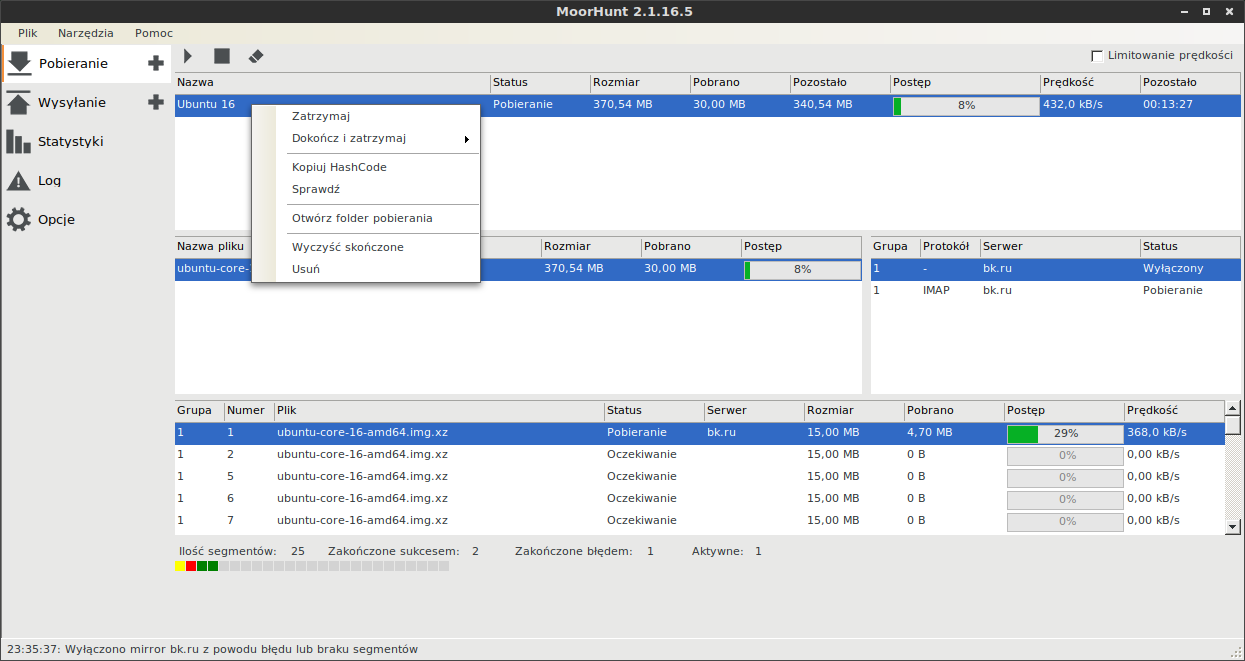Click the Opcje gear icon
1245x661 pixels.
(19, 219)
